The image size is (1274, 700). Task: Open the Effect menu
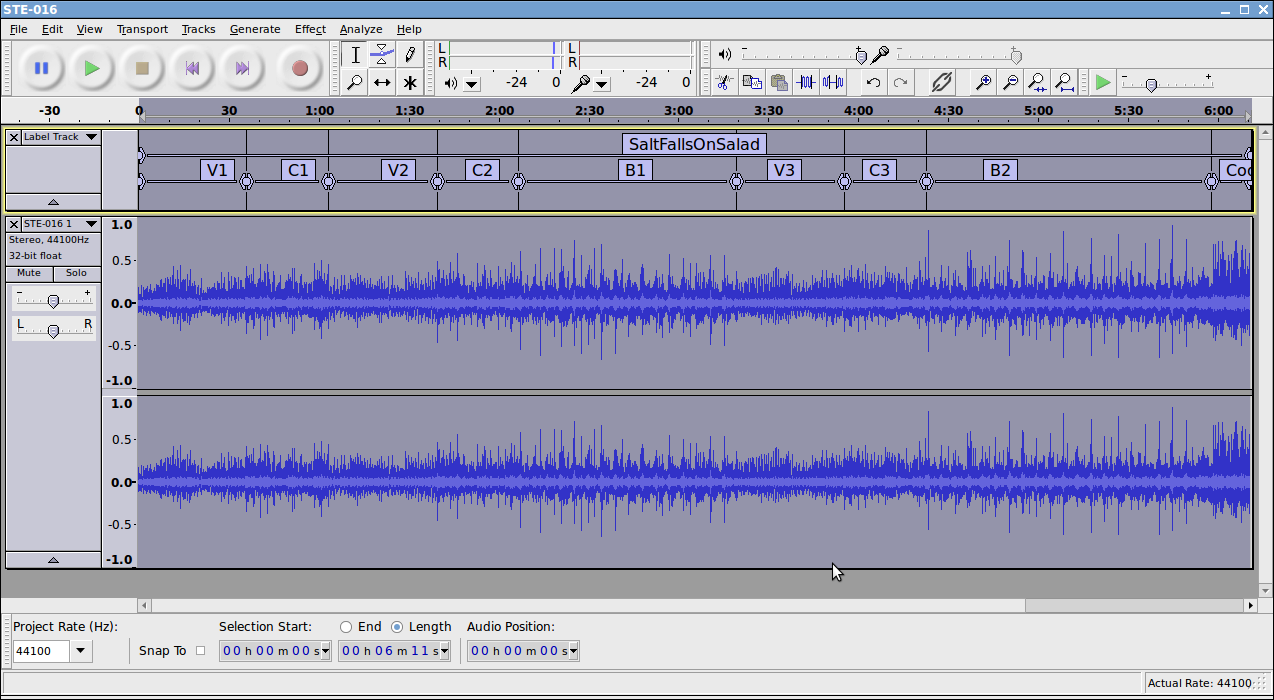pyautogui.click(x=310, y=29)
